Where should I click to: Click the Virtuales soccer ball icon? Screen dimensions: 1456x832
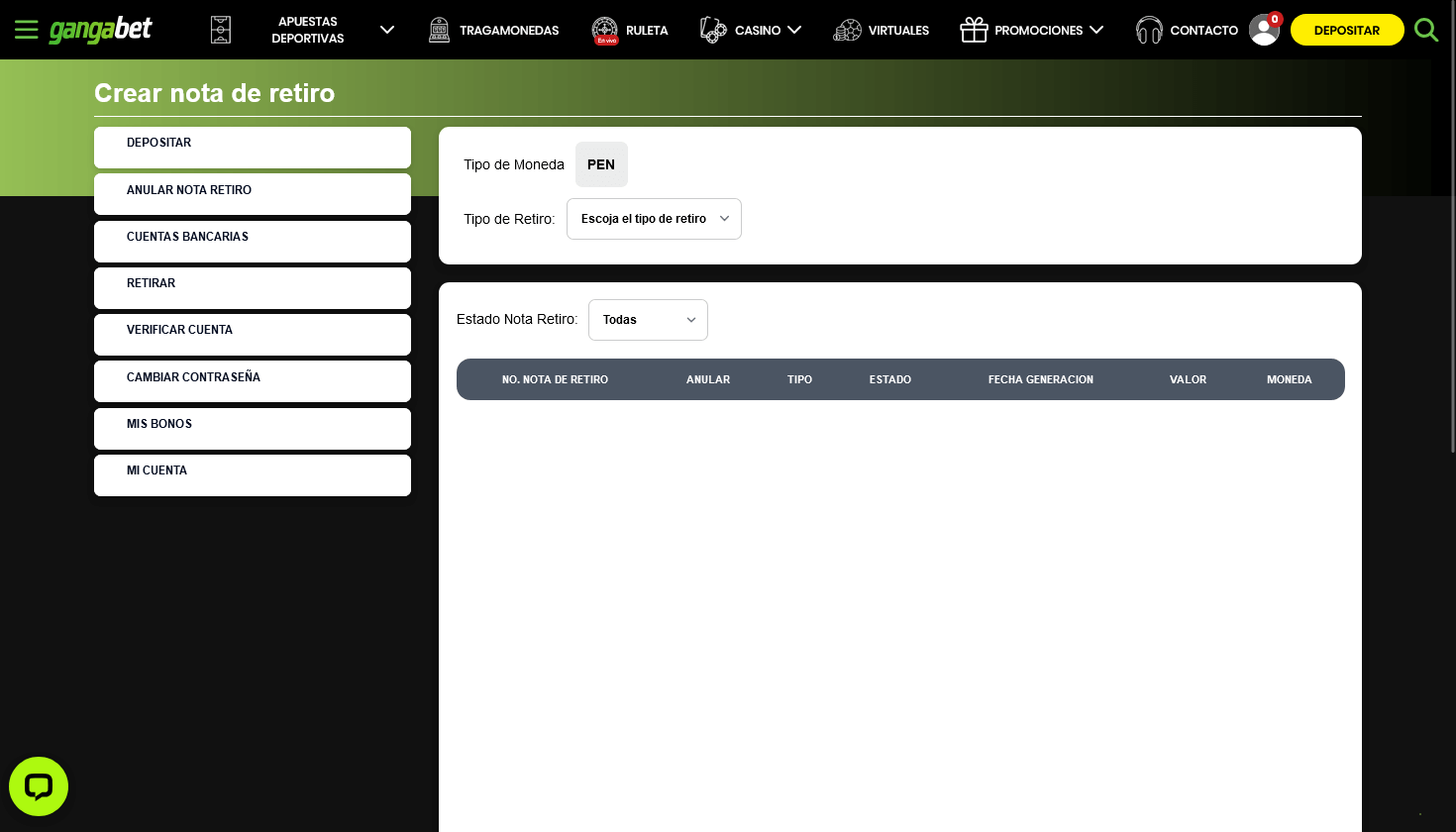point(847,30)
